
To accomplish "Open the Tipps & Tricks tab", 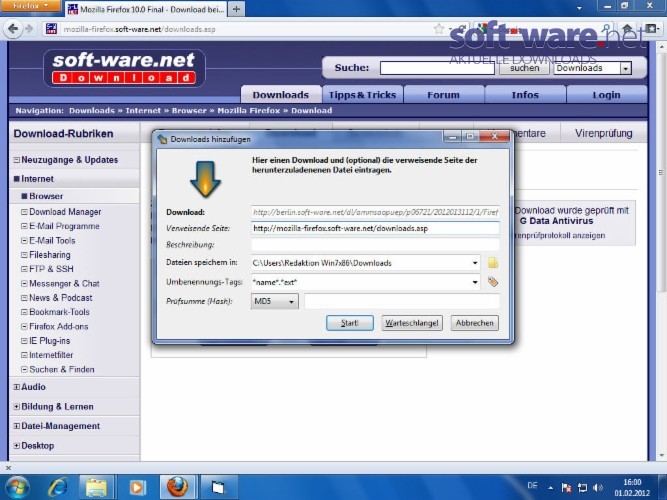I will coord(362,94).
